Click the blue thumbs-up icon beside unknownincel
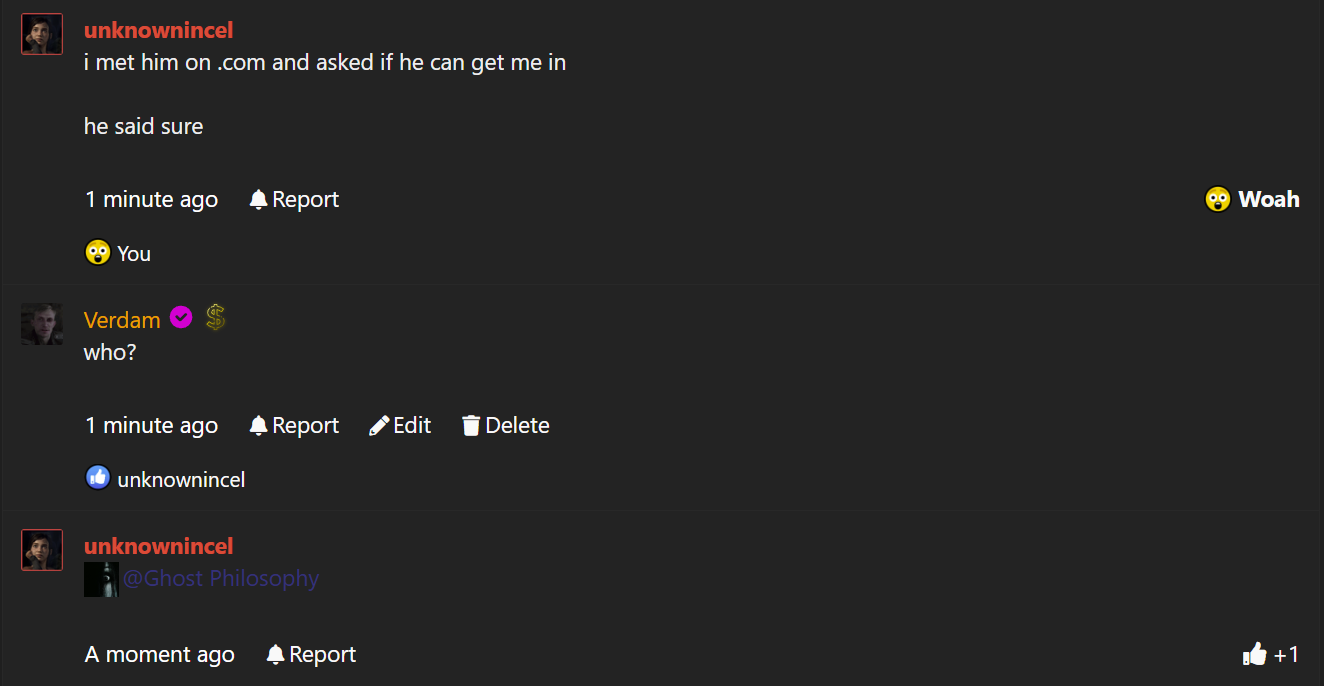 click(98, 478)
